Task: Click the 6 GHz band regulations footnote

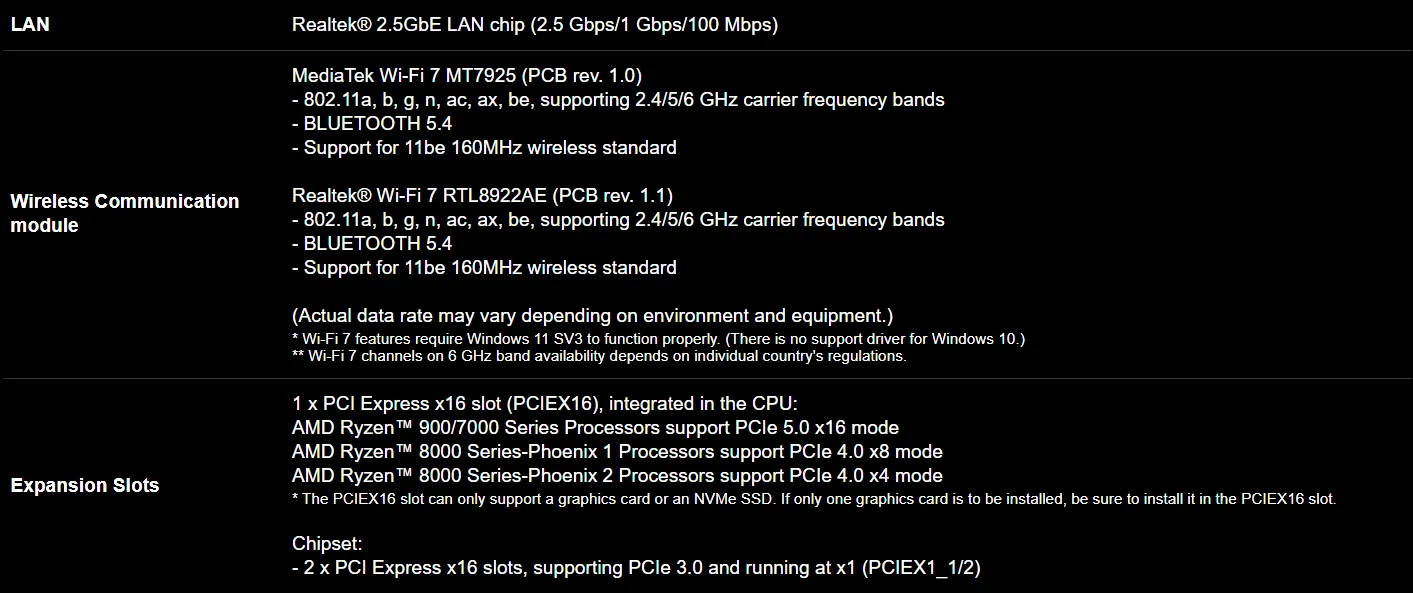Action: [x=599, y=356]
